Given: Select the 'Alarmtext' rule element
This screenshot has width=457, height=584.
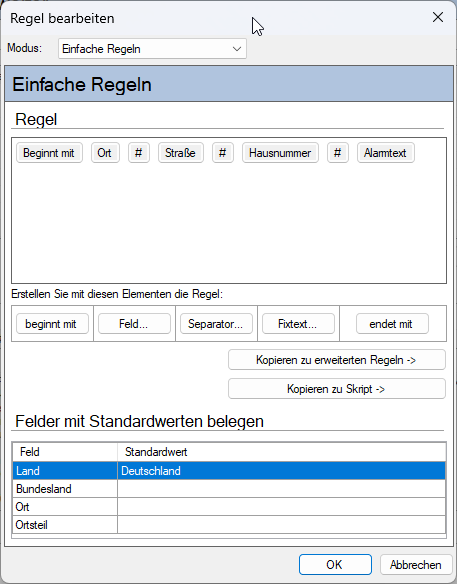Looking at the screenshot, I should [x=385, y=153].
